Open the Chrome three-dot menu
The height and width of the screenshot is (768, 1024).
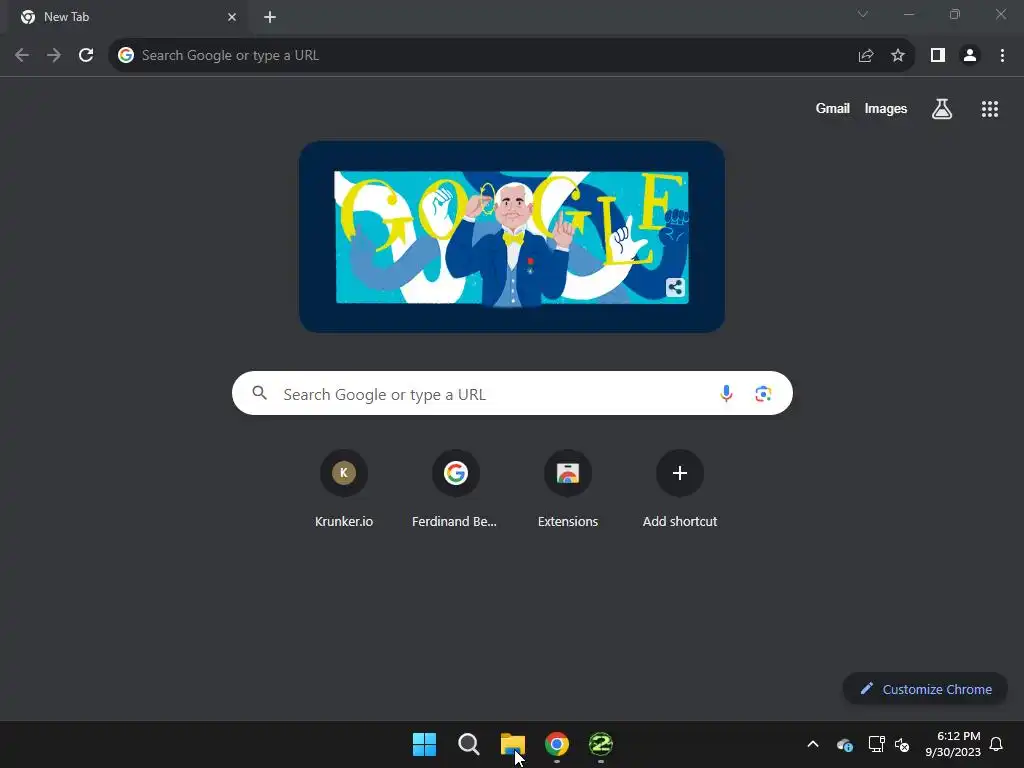tap(1002, 56)
